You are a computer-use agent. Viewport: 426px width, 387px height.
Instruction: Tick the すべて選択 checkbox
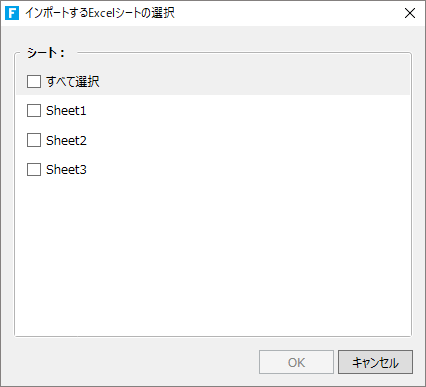[x=34, y=81]
